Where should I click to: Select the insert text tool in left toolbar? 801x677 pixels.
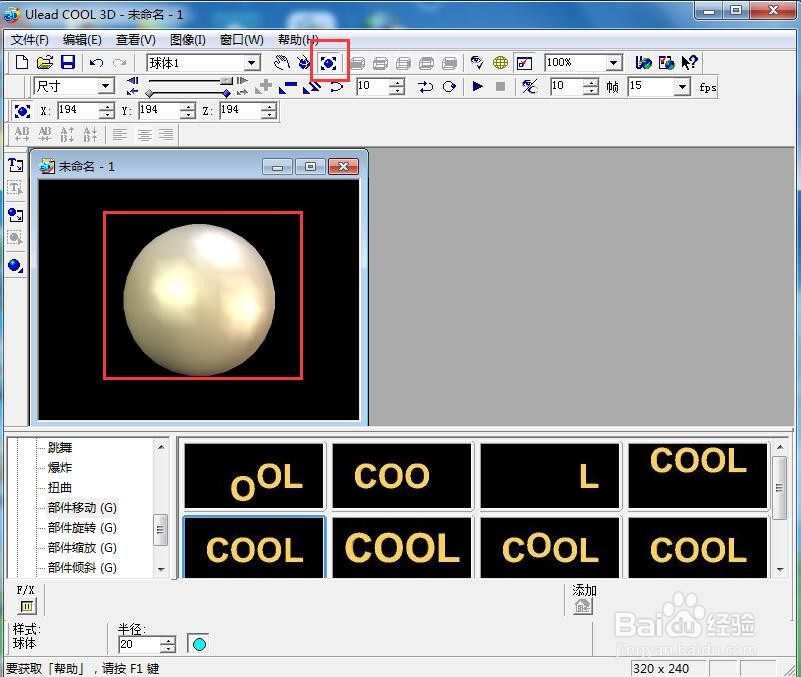pos(15,165)
